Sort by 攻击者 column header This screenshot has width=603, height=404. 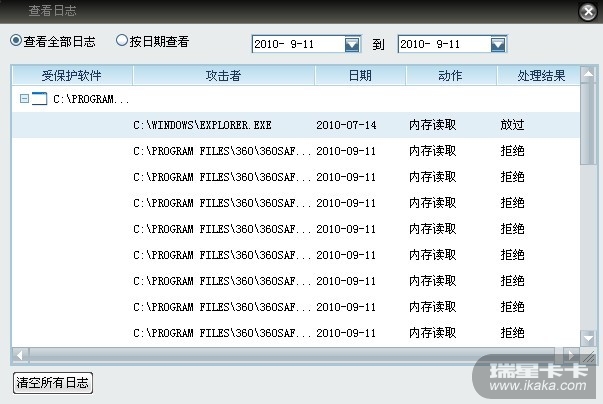pos(223,75)
